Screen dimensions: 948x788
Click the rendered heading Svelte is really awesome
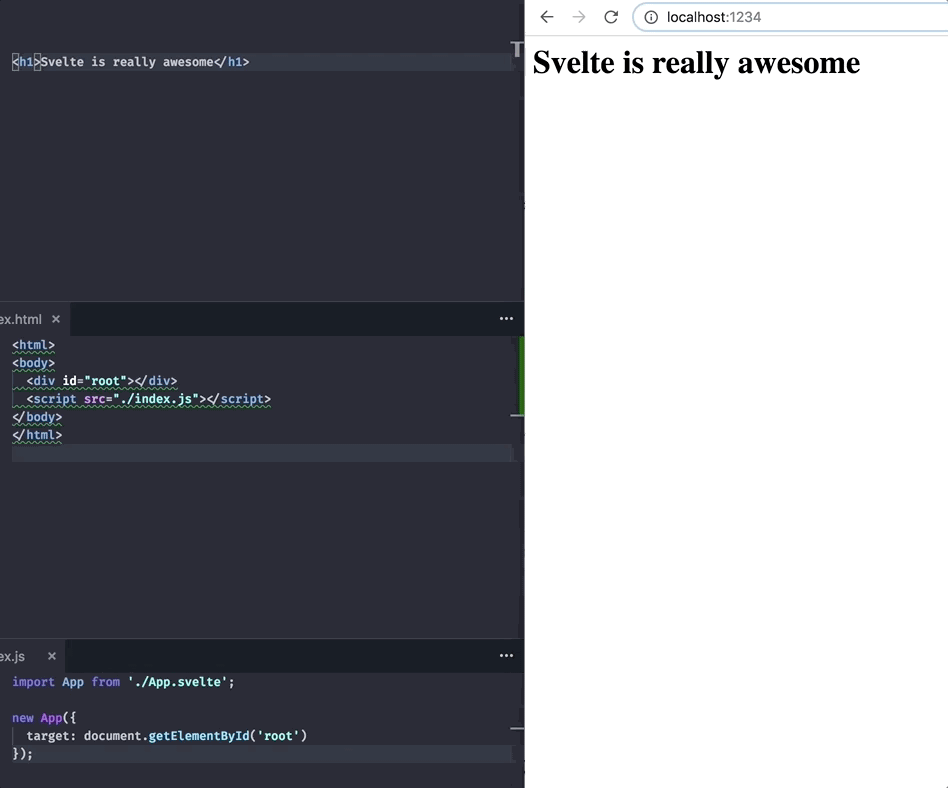(x=696, y=62)
